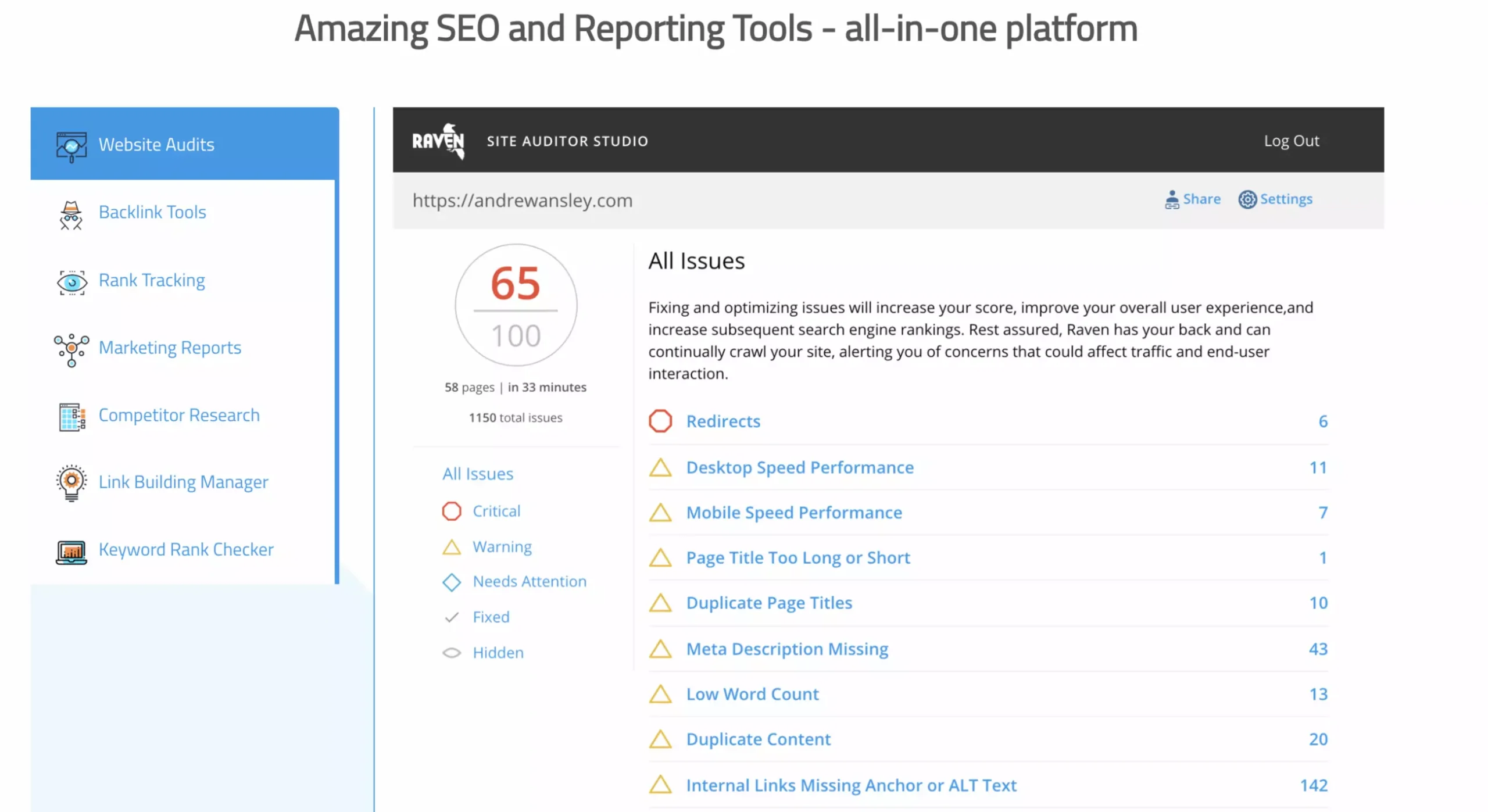1488x812 pixels.
Task: Expand the Fixed issues section
Action: [491, 616]
